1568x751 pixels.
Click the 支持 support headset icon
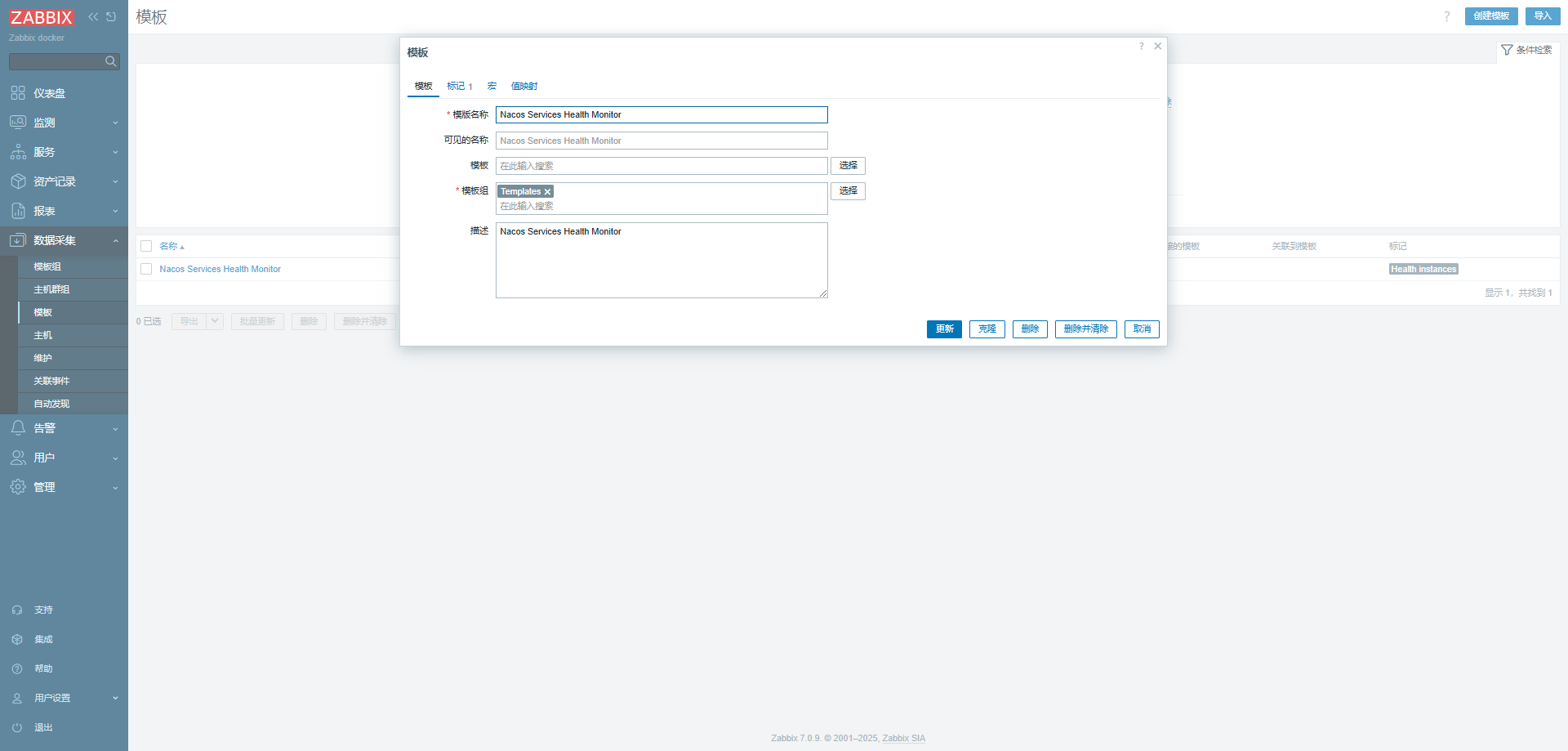(17, 610)
